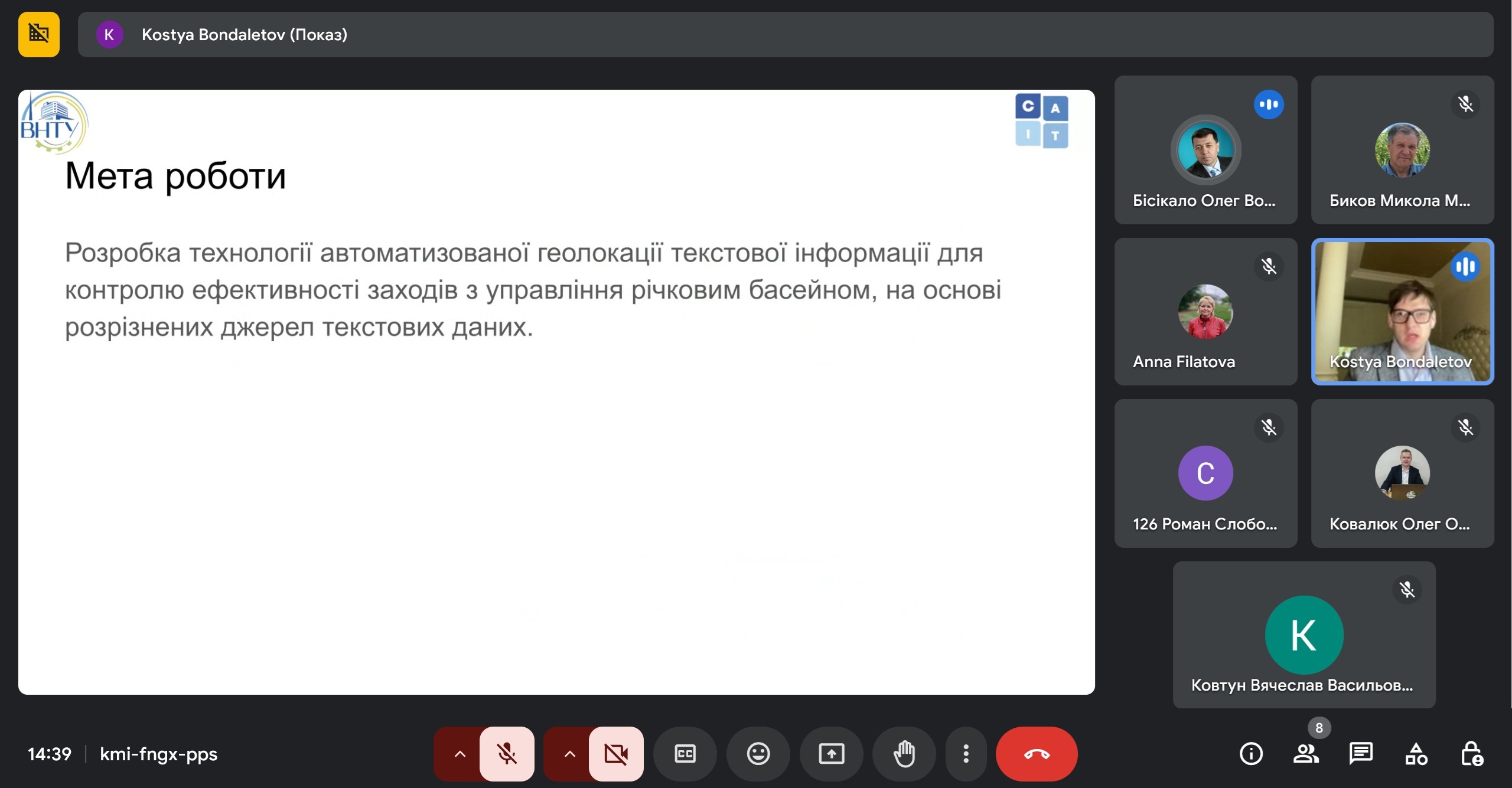Viewport: 1512px width, 788px height.
Task: Show participants list with the people icon
Action: click(1305, 754)
